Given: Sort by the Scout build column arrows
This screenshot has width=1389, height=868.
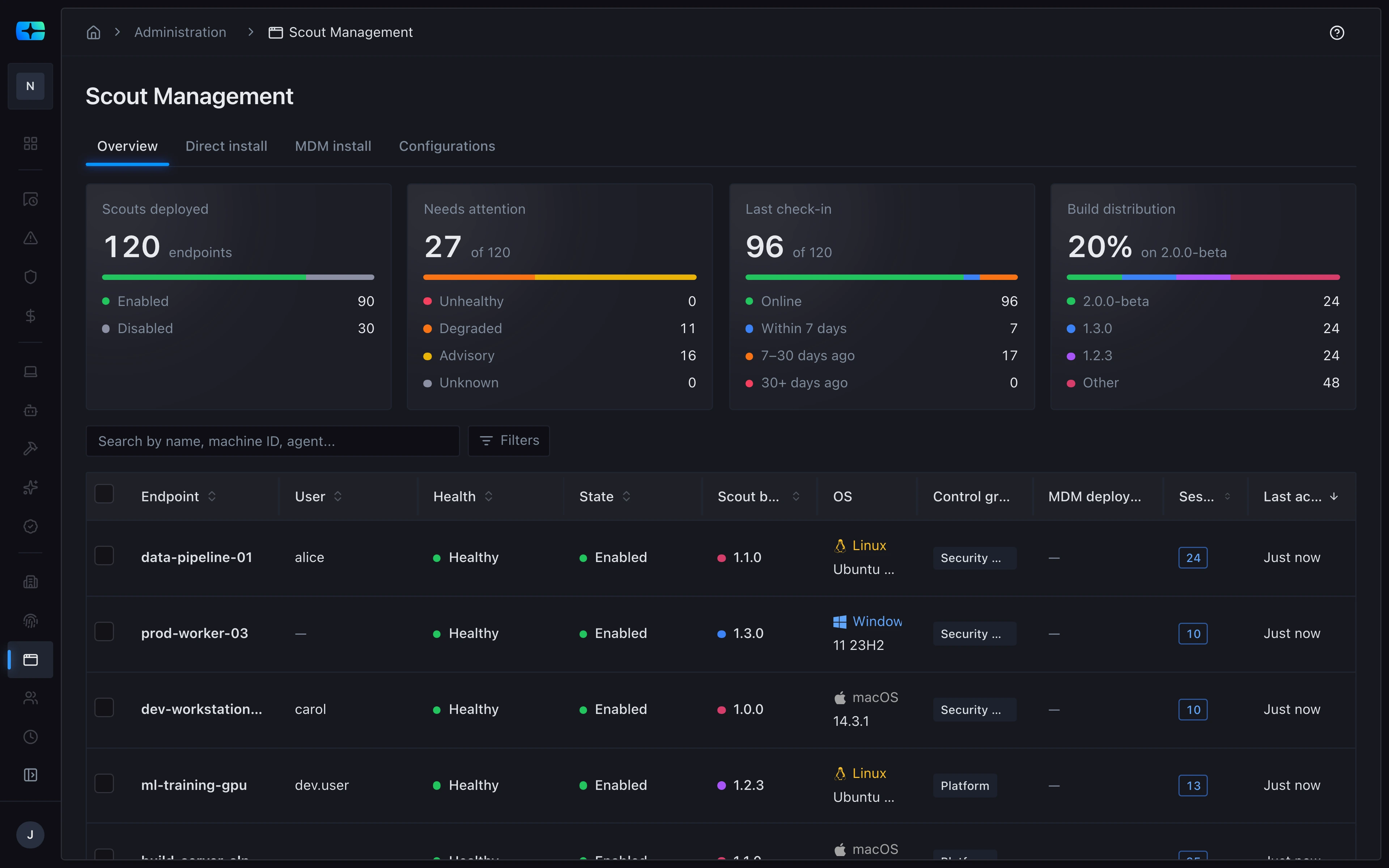Looking at the screenshot, I should (x=796, y=497).
